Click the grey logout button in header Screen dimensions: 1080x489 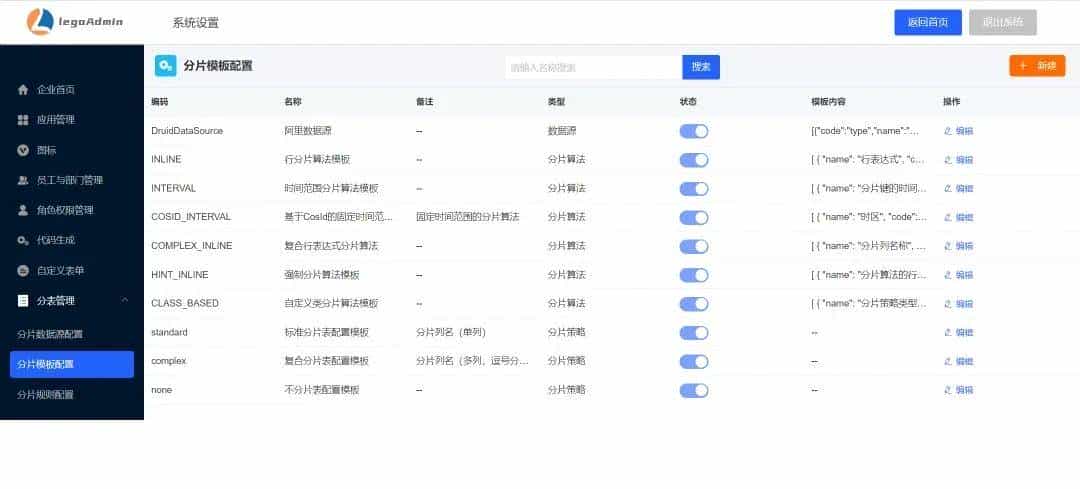(x=1003, y=22)
